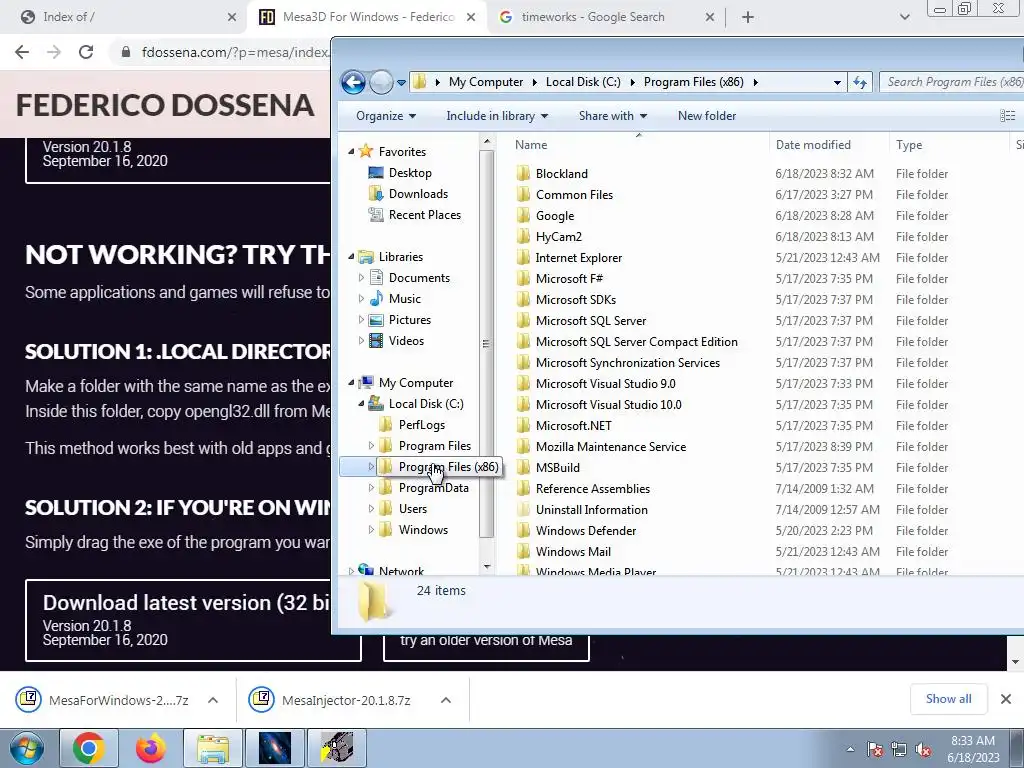Click the Chrome tab search chevron
The height and width of the screenshot is (768, 1024).
[904, 18]
